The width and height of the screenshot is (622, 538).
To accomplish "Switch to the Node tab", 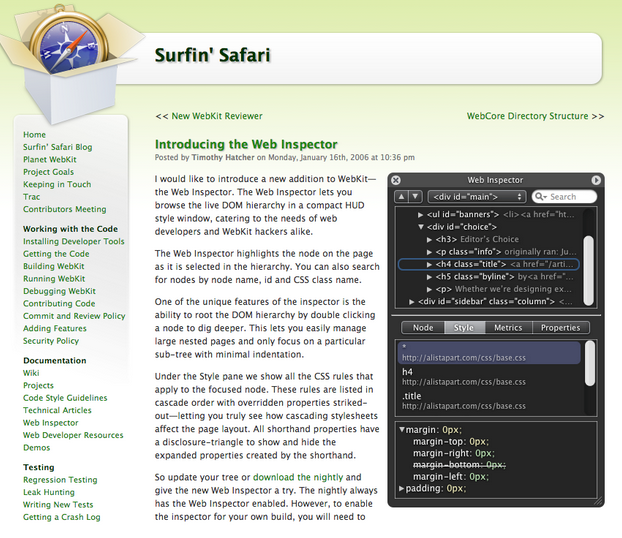I will (x=423, y=328).
